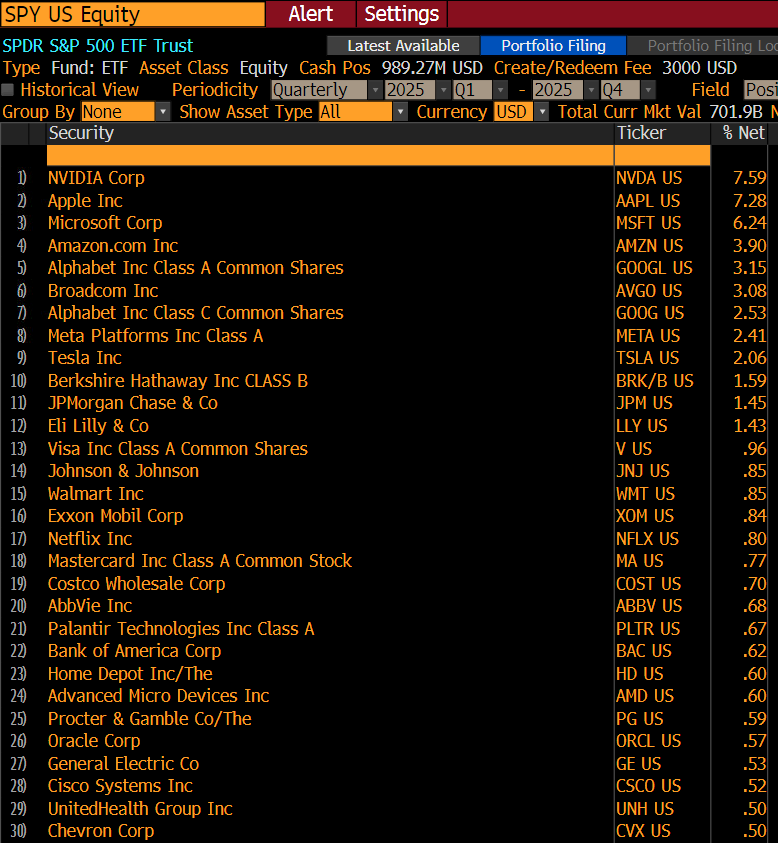
Task: Toggle the Historical View checkbox
Action: (8, 90)
